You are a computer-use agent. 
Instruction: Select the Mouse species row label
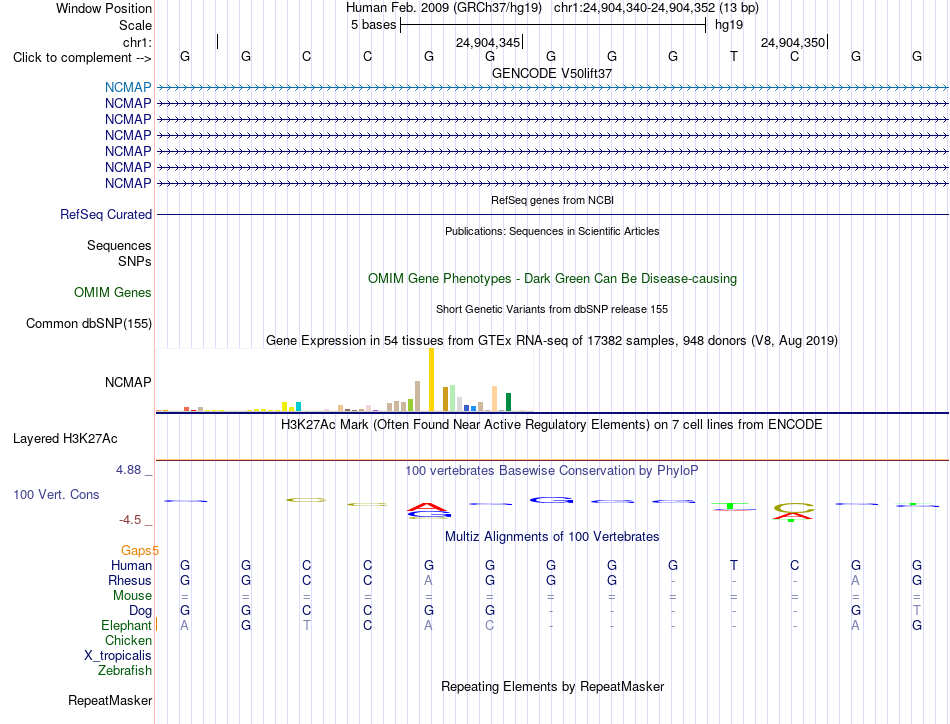(x=132, y=596)
